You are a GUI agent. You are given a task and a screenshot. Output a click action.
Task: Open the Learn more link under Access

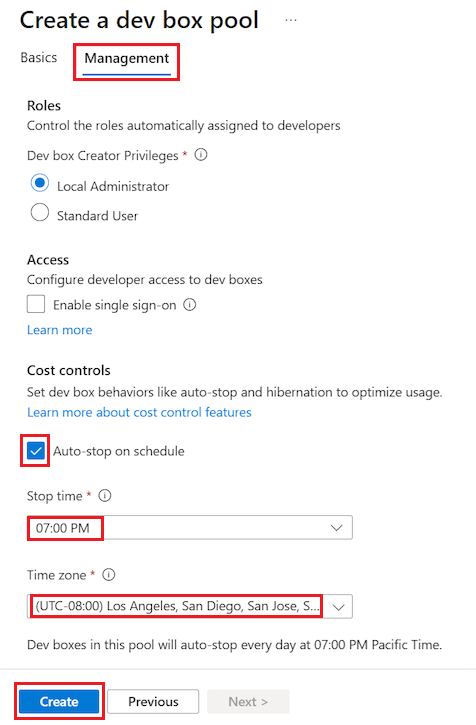[x=60, y=330]
